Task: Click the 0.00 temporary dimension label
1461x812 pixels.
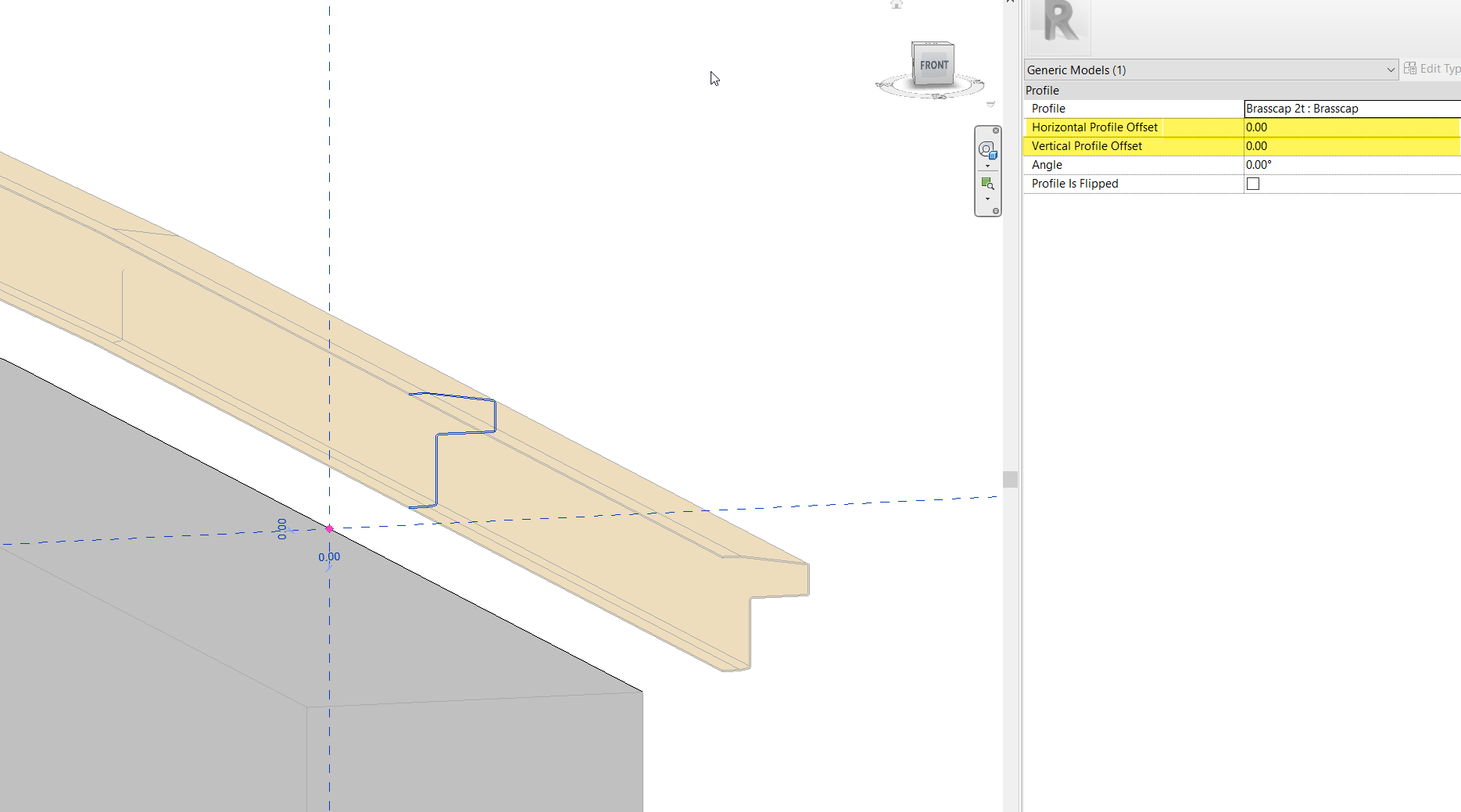Action: (328, 556)
